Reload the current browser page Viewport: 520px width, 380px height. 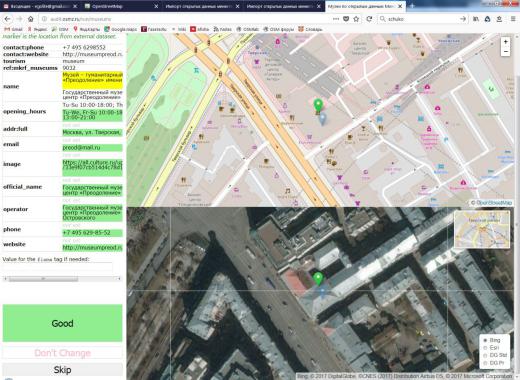point(369,19)
